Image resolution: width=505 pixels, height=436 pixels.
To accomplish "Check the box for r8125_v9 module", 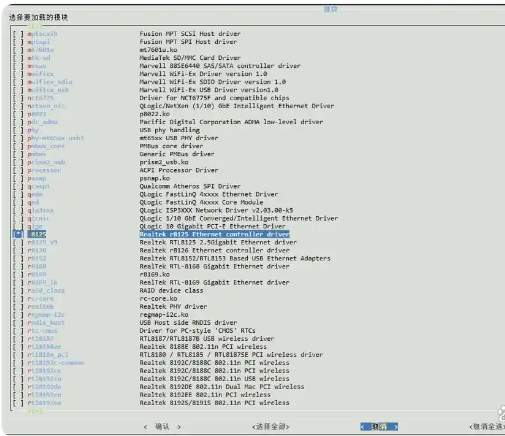I will click(18, 242).
